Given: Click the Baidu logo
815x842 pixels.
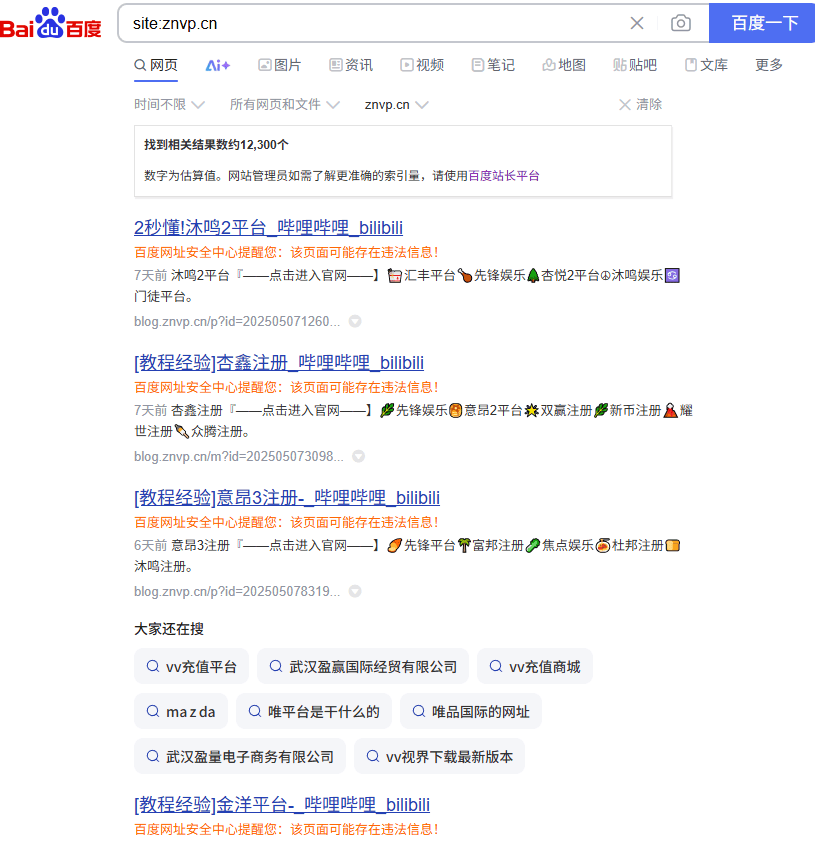Looking at the screenshot, I should pyautogui.click(x=50, y=23).
